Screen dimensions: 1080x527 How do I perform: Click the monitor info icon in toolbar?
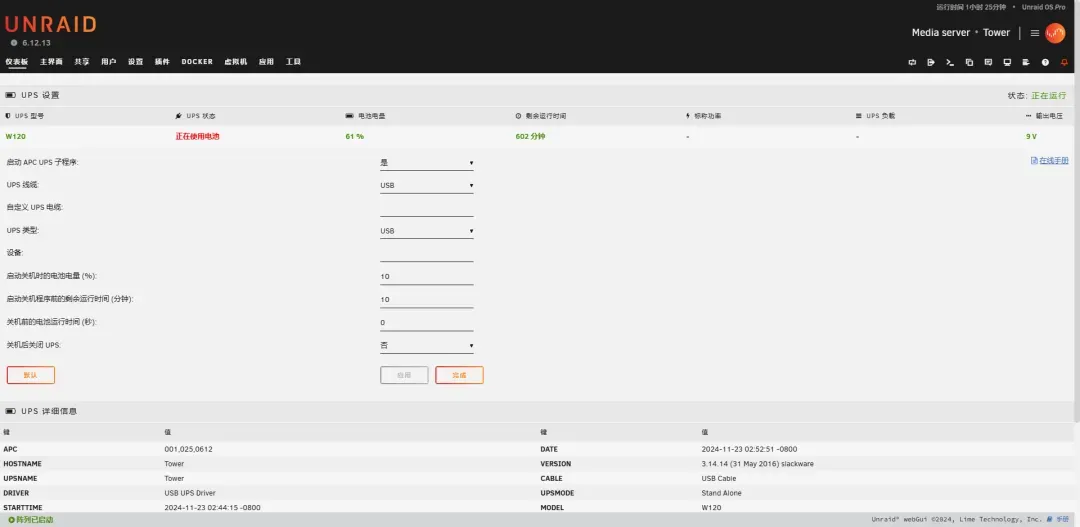1007,62
